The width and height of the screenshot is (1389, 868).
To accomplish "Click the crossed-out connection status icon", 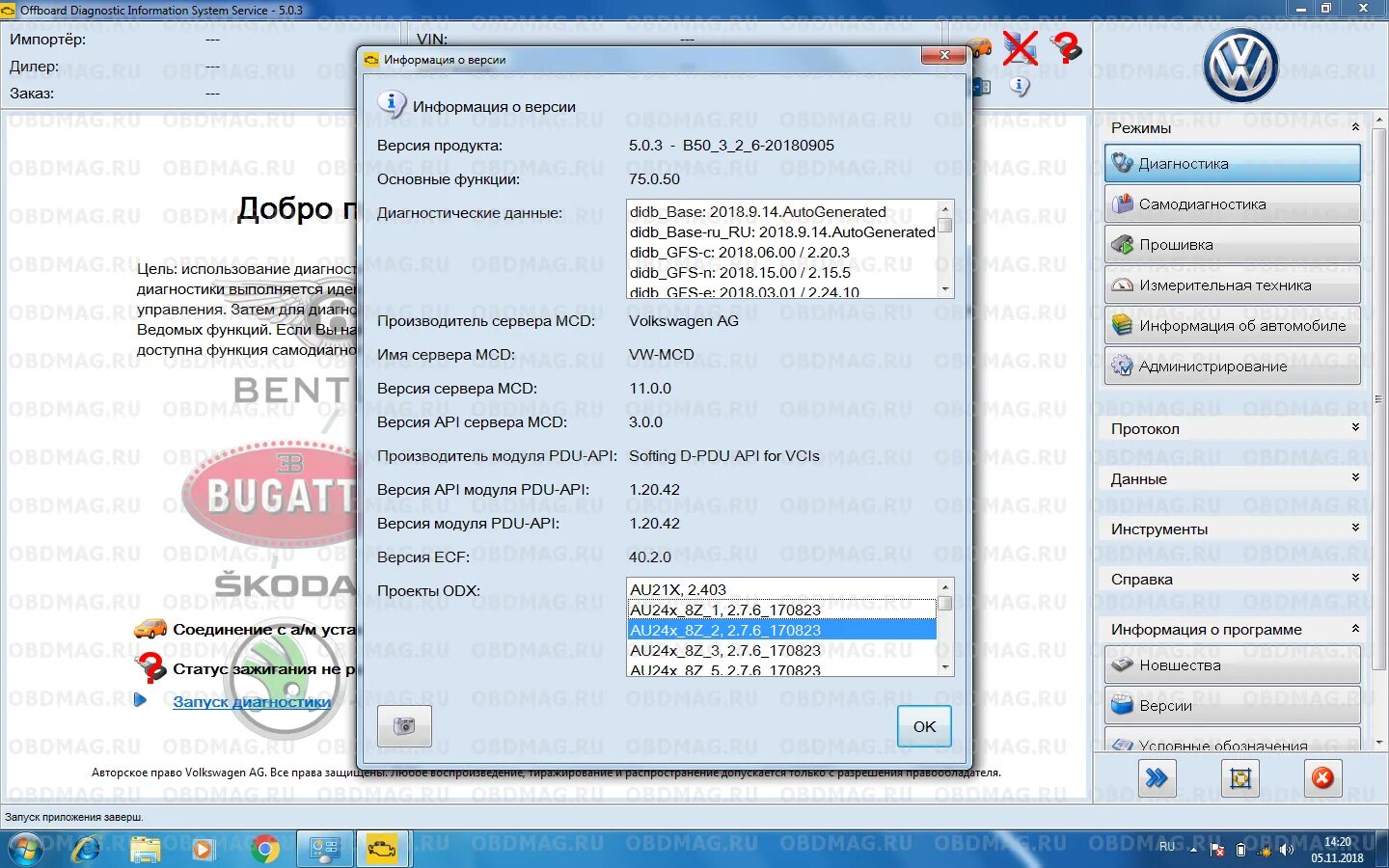I will pyautogui.click(x=1020, y=47).
